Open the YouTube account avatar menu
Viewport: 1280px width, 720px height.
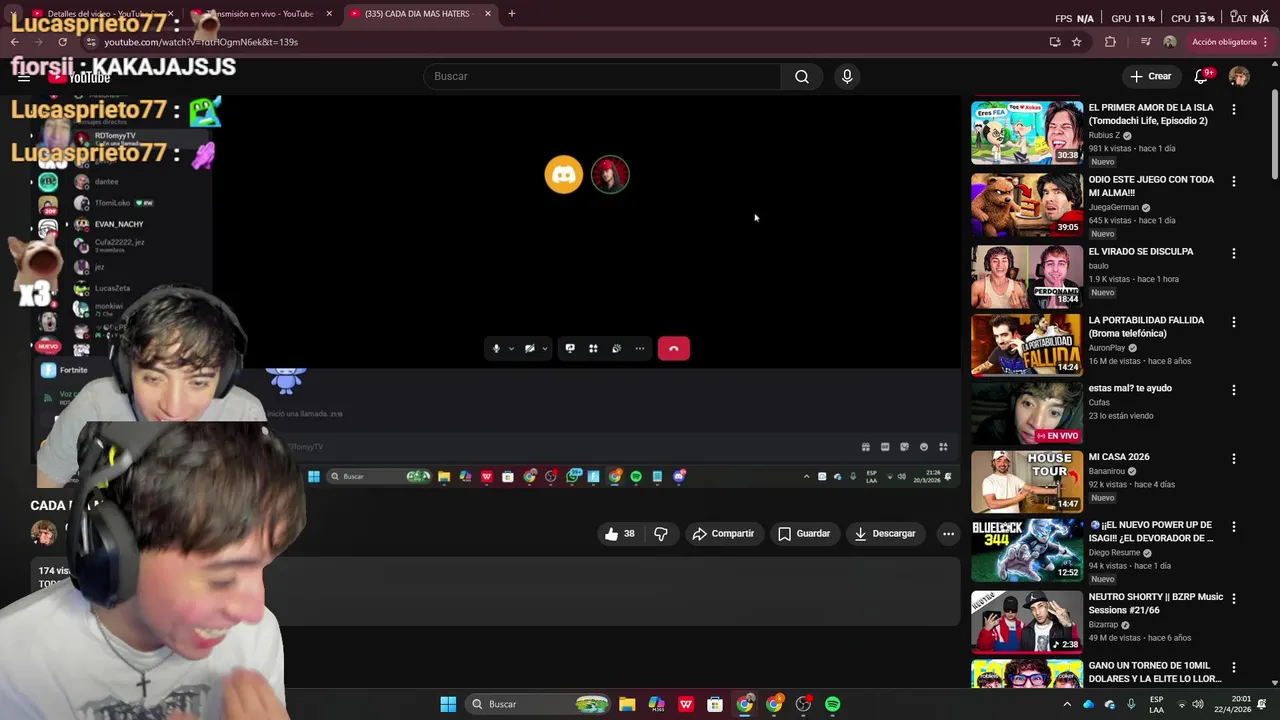[1239, 77]
